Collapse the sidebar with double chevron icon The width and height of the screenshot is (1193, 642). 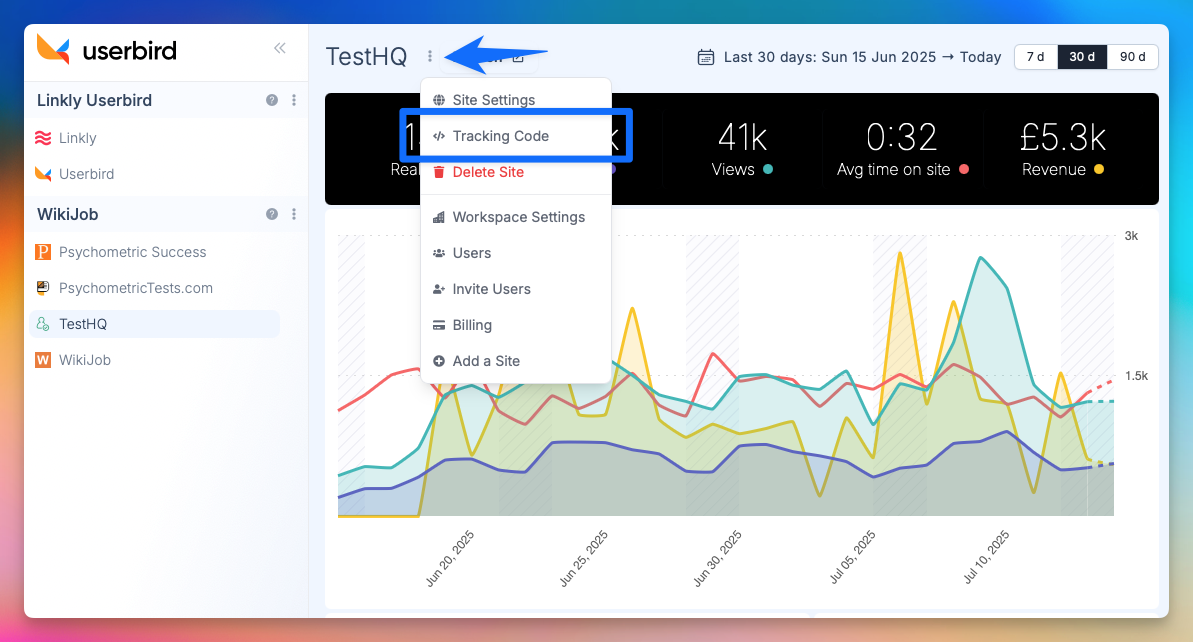tap(280, 49)
